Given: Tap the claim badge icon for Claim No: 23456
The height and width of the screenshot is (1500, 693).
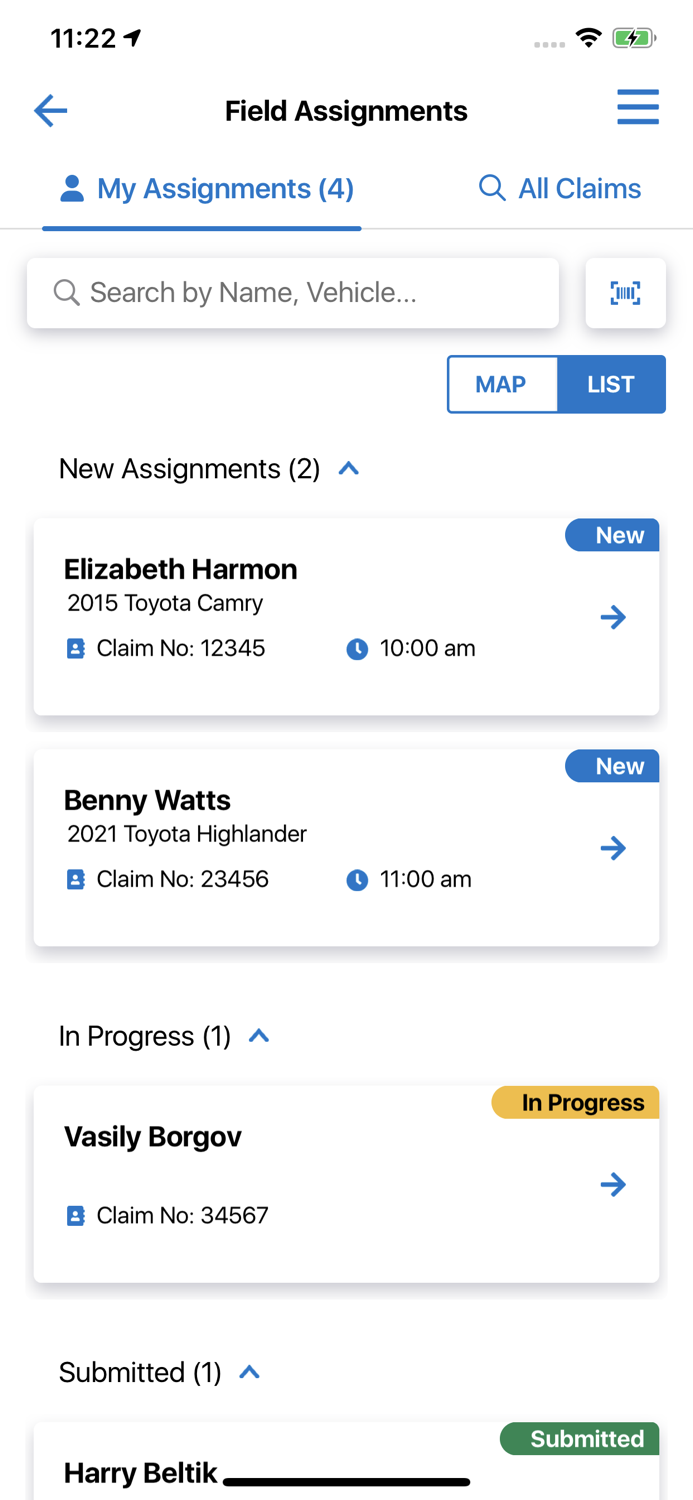Looking at the screenshot, I should (76, 879).
